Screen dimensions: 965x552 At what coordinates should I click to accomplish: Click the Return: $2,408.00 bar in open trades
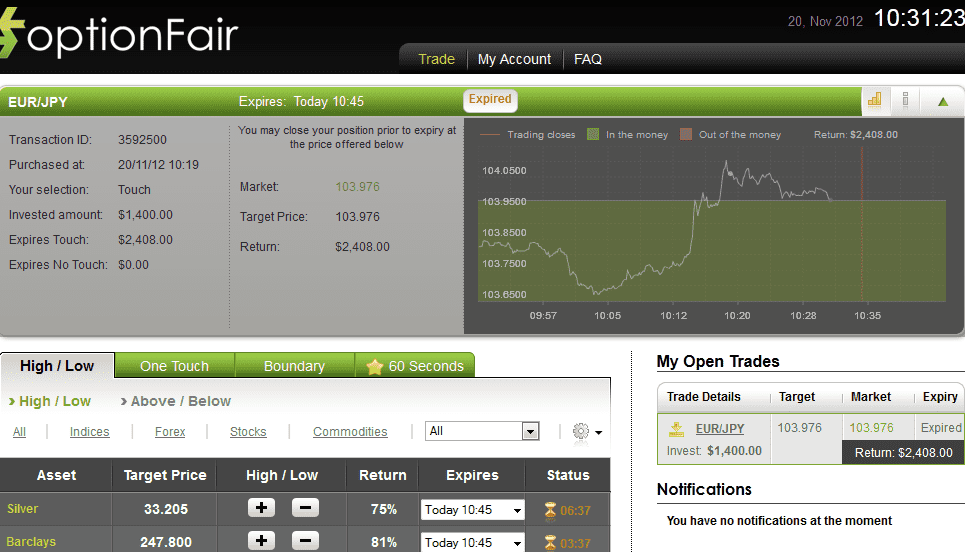903,452
